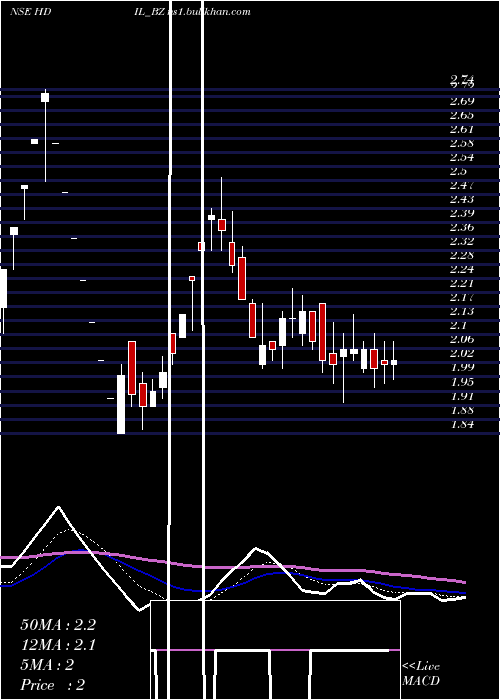
Task: Select the 2.65 price level label
Action: tap(462, 115)
